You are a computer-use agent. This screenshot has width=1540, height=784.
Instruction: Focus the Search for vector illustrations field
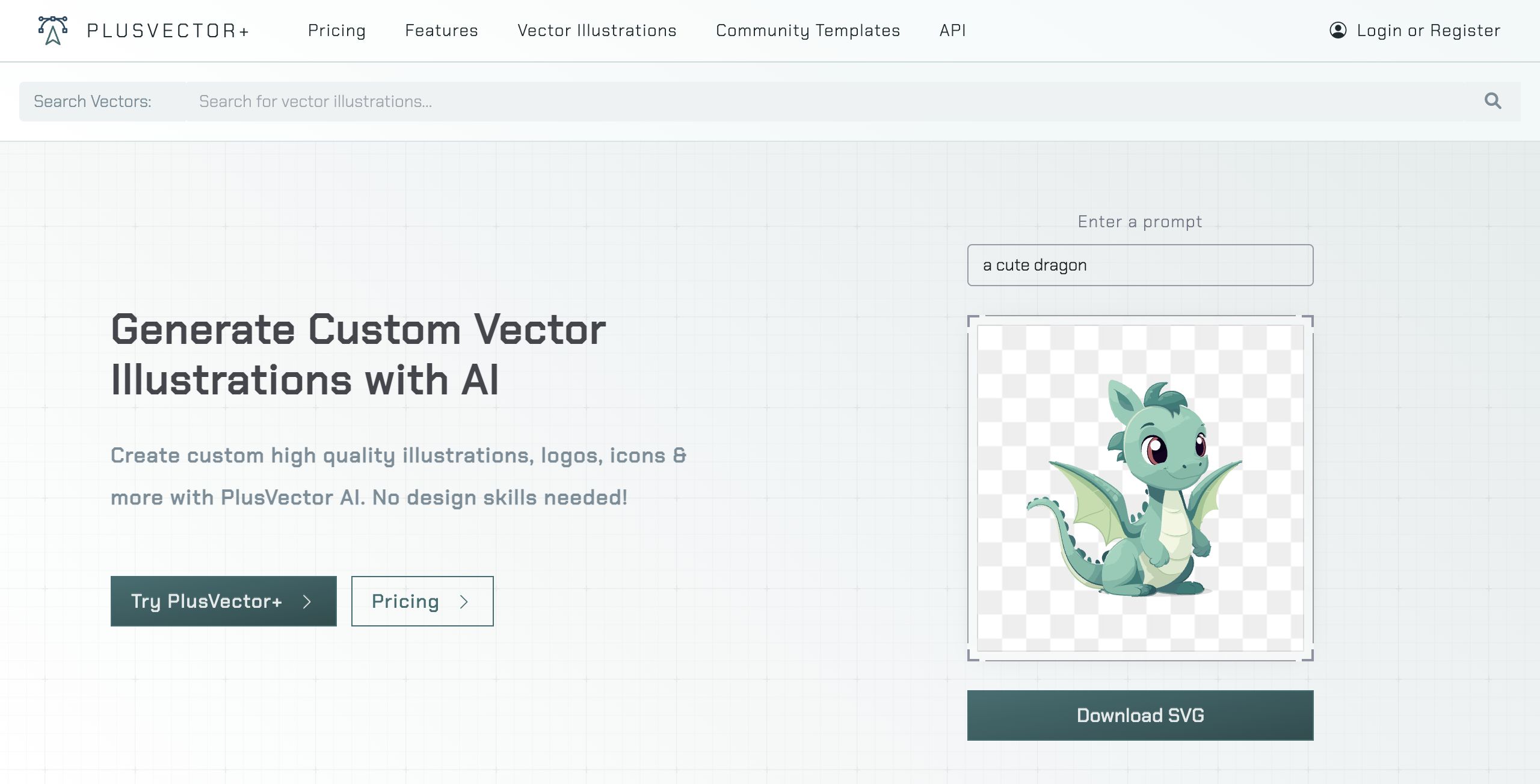click(x=830, y=101)
